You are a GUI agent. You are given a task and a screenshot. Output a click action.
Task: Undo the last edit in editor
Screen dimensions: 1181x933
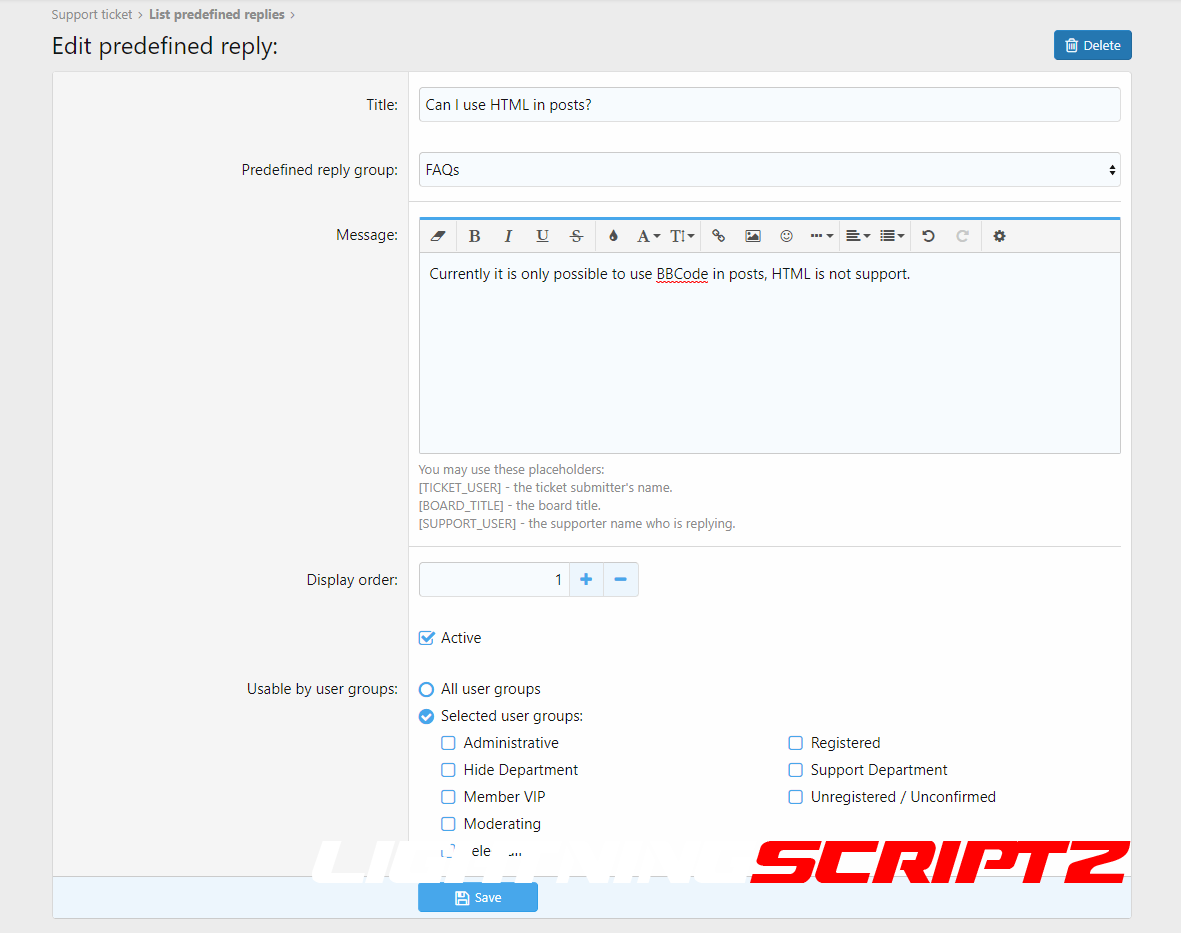pyautogui.click(x=928, y=236)
